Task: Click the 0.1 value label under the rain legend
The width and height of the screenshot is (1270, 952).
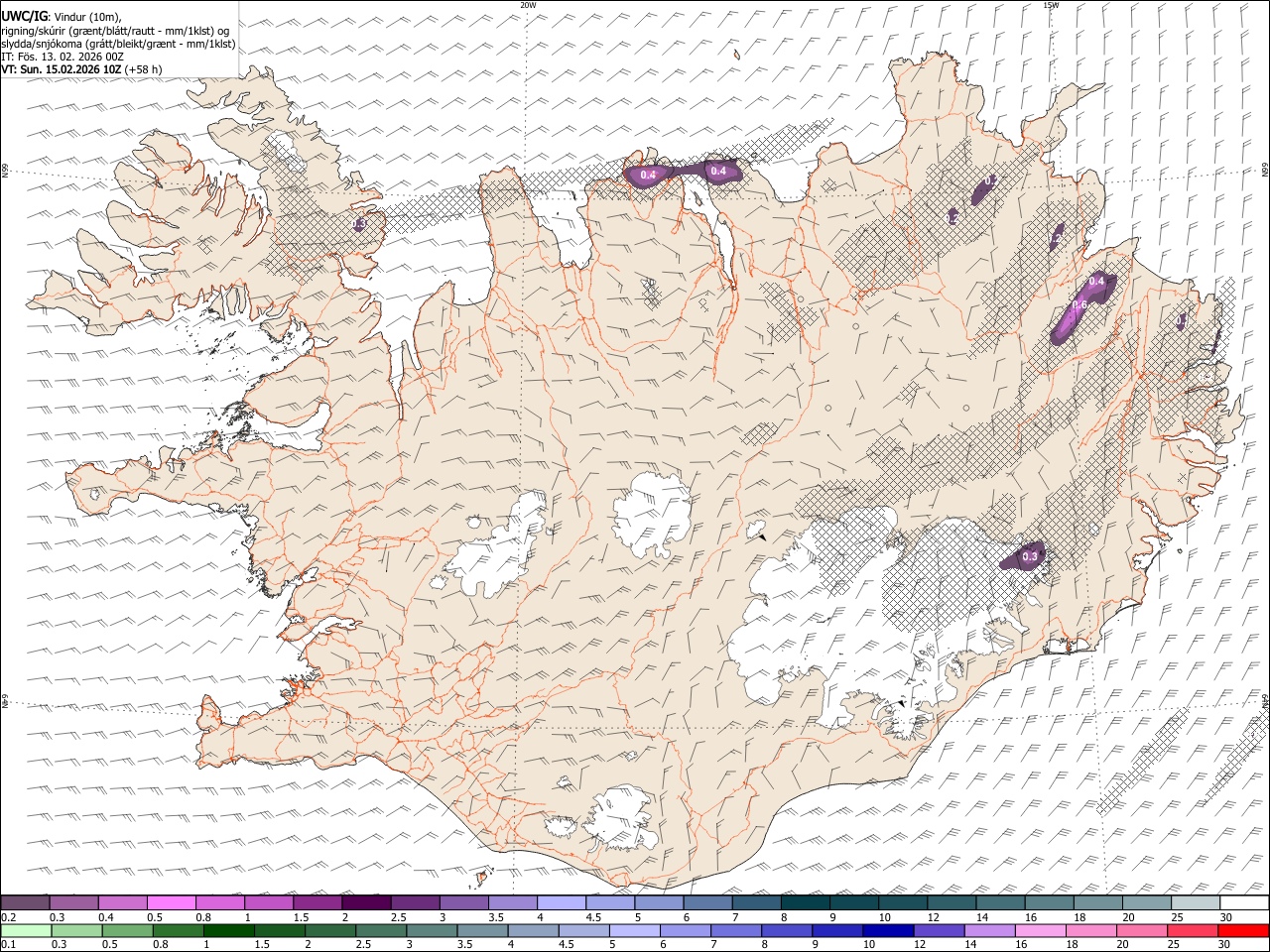Action: pos(8,945)
